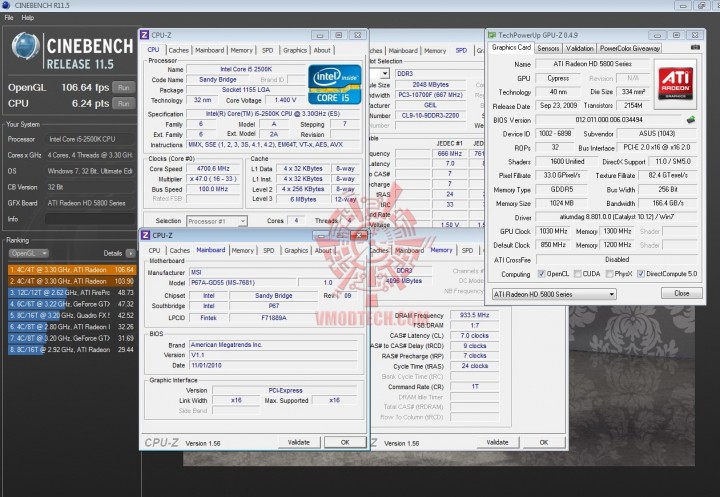Click Validate in Mainboard CPU-Z window
The height and width of the screenshot is (497, 720).
(299, 442)
